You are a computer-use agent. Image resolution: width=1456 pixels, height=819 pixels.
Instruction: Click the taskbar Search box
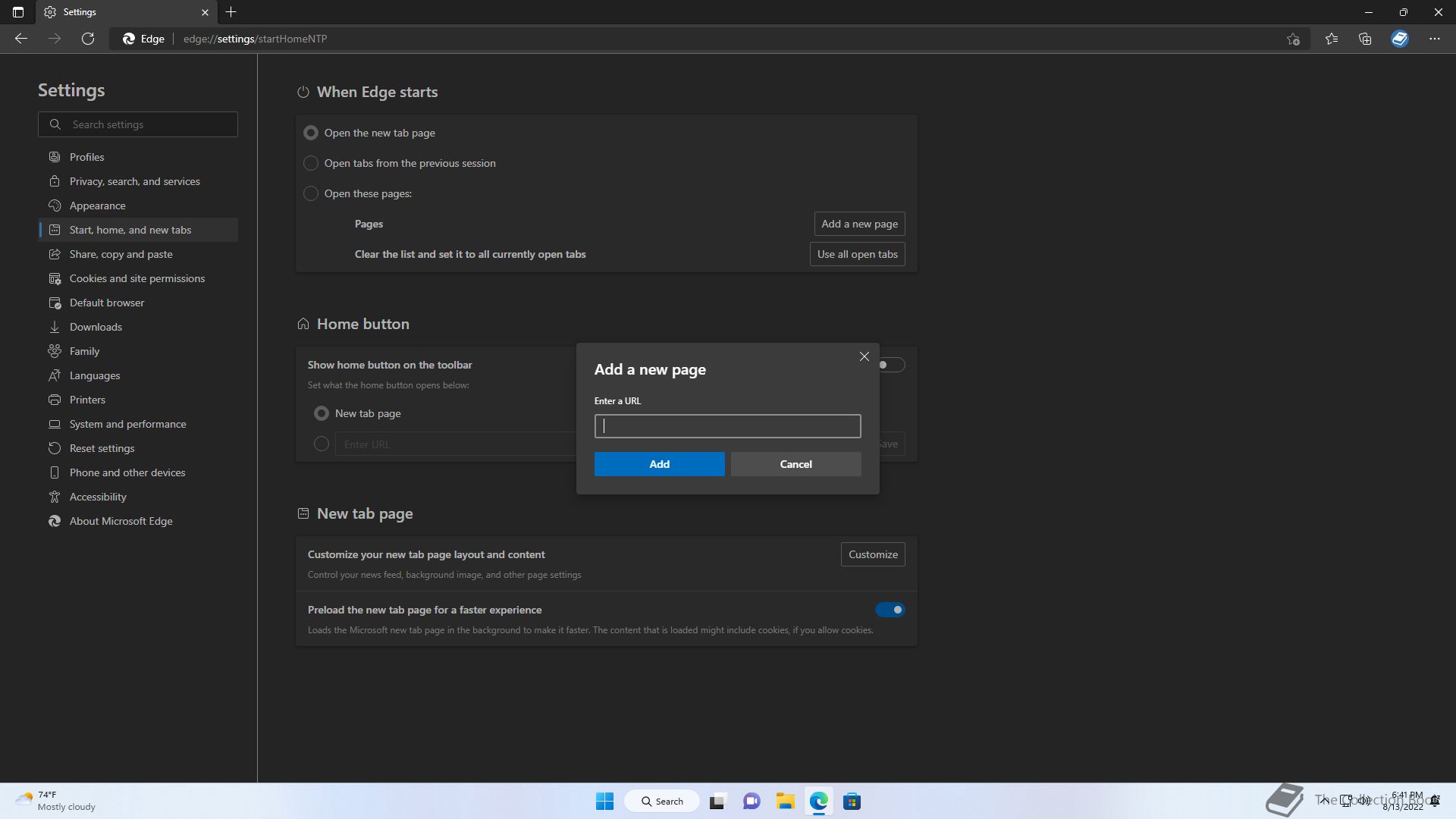click(661, 802)
